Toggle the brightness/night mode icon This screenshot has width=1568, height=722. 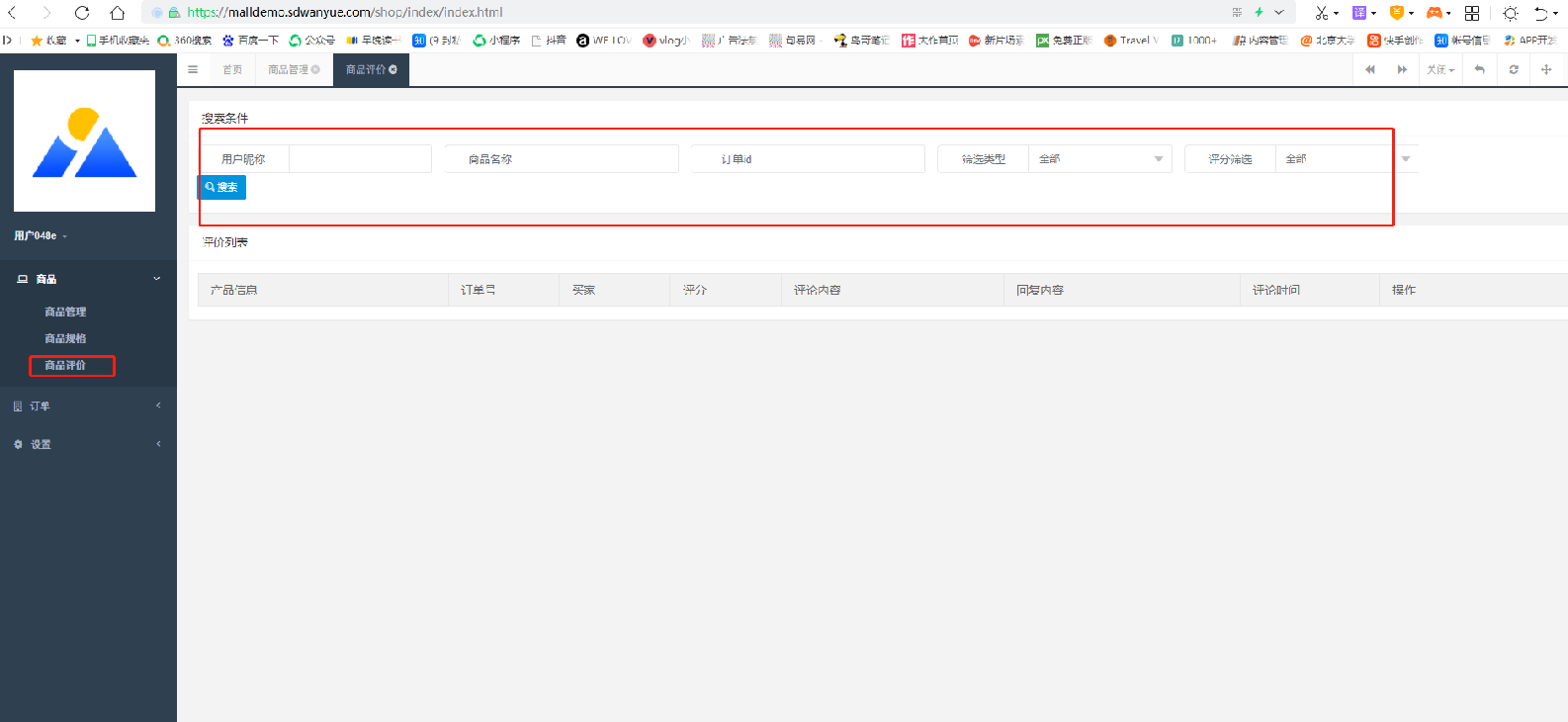tap(1511, 13)
